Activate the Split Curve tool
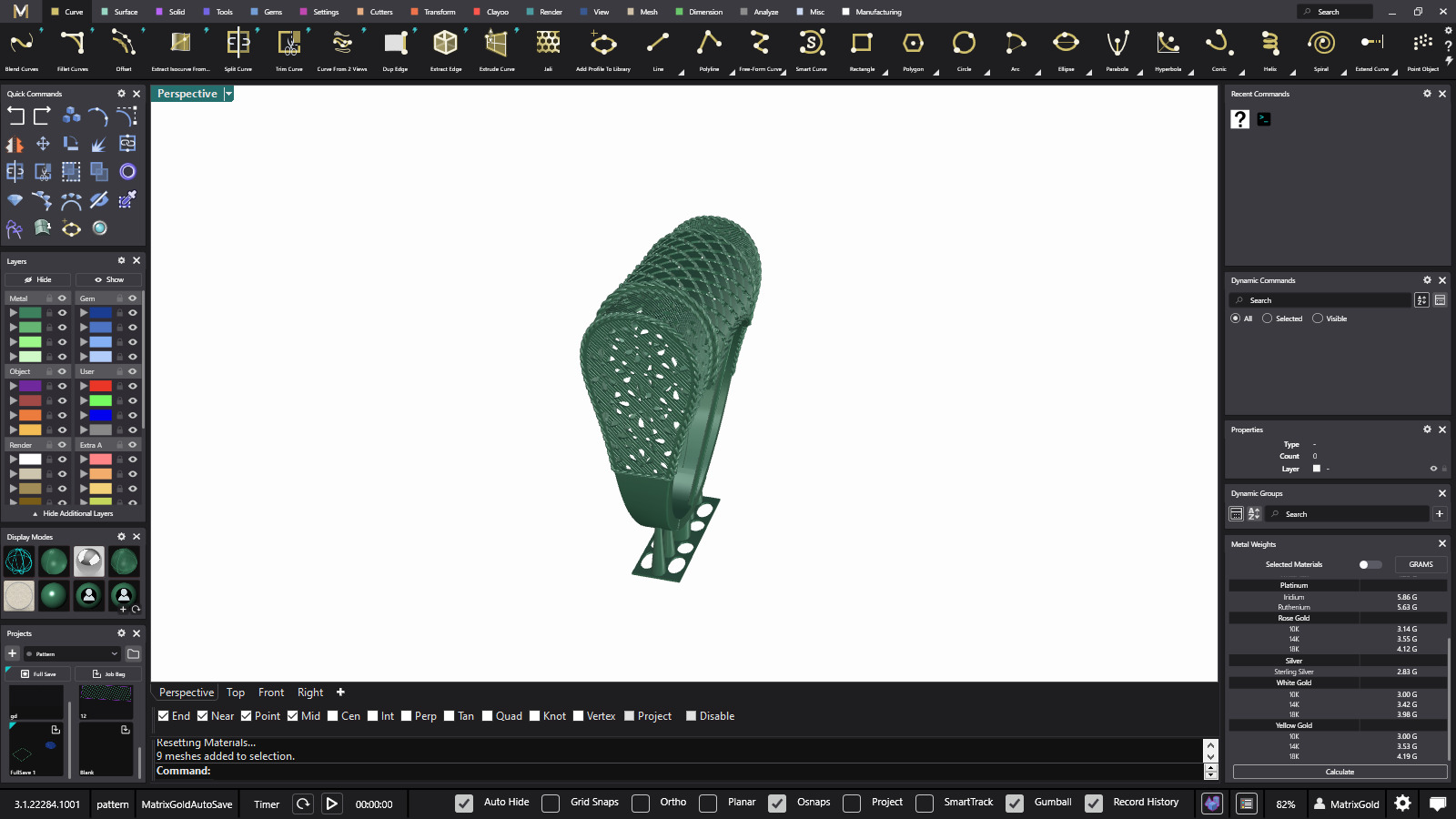Image resolution: width=1456 pixels, height=819 pixels. [238, 50]
